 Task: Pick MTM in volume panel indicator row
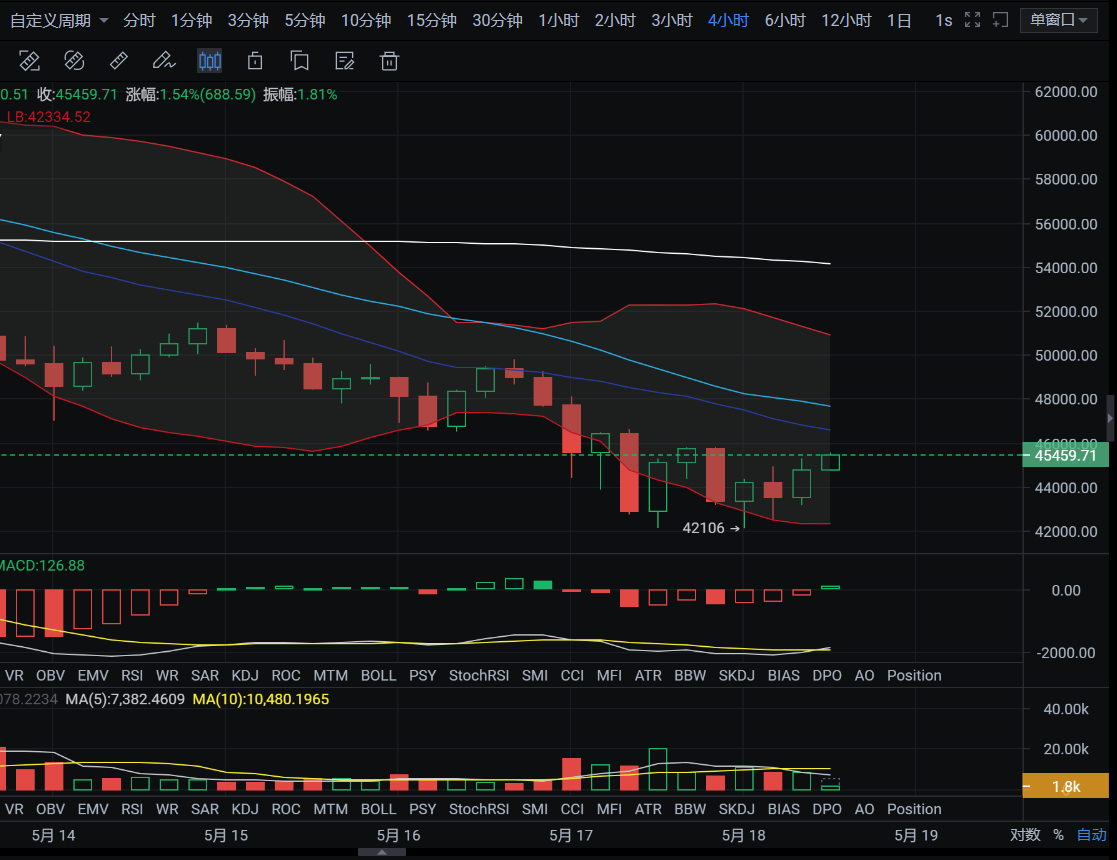click(x=331, y=809)
